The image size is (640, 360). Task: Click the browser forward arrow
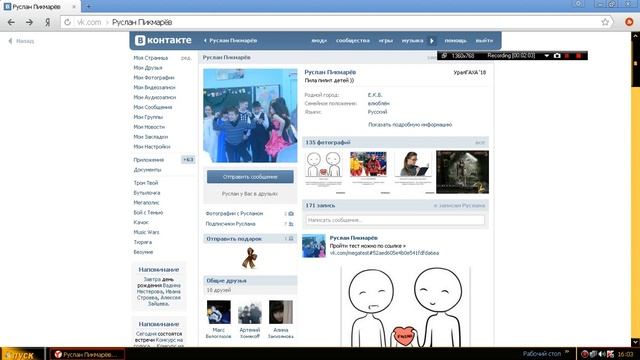(29, 22)
